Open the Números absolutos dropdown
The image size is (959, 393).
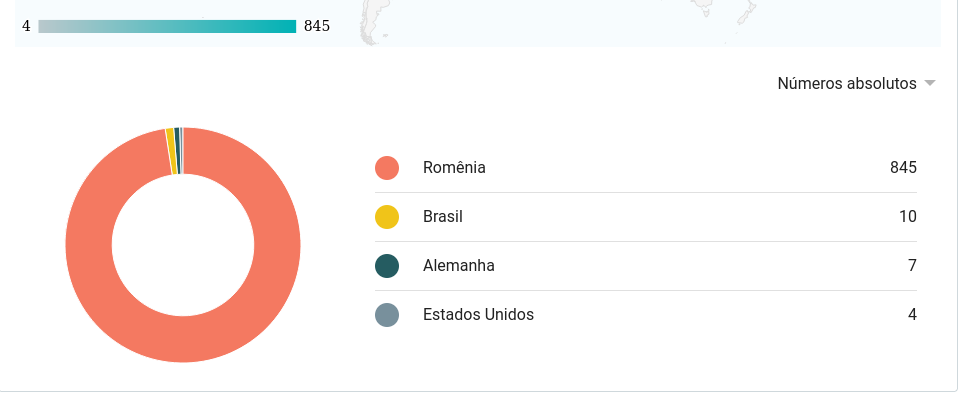(856, 84)
